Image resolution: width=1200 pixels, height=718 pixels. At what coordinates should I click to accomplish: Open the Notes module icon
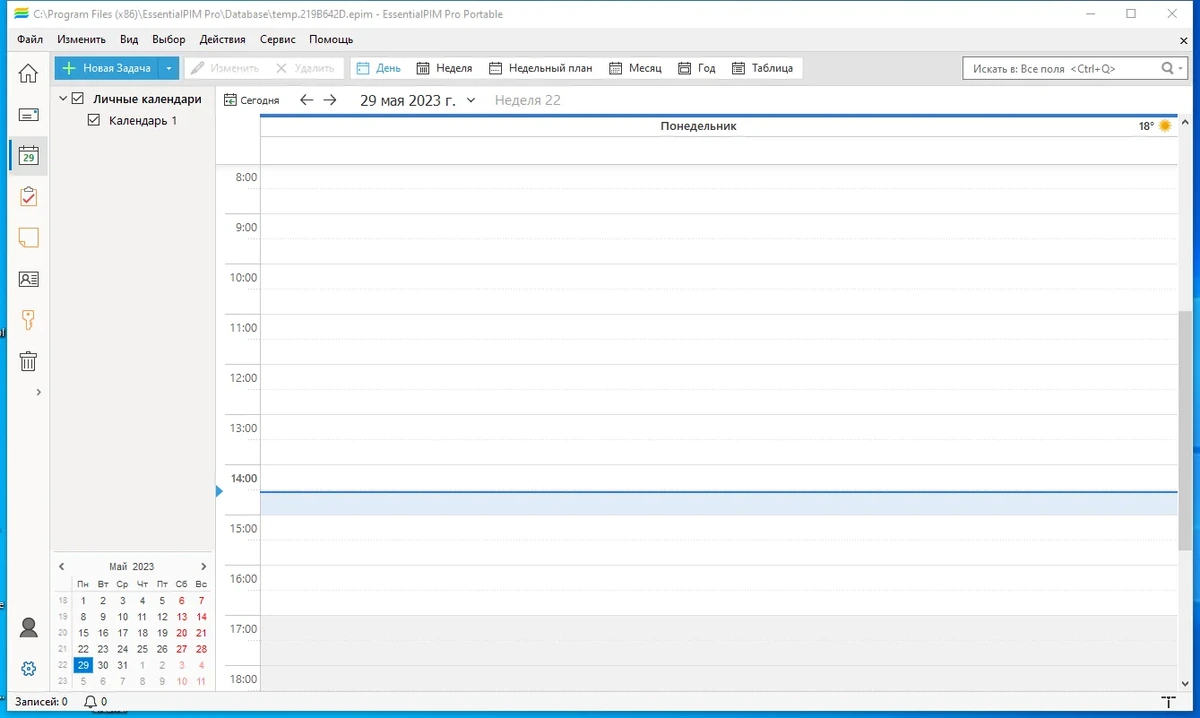click(x=28, y=238)
